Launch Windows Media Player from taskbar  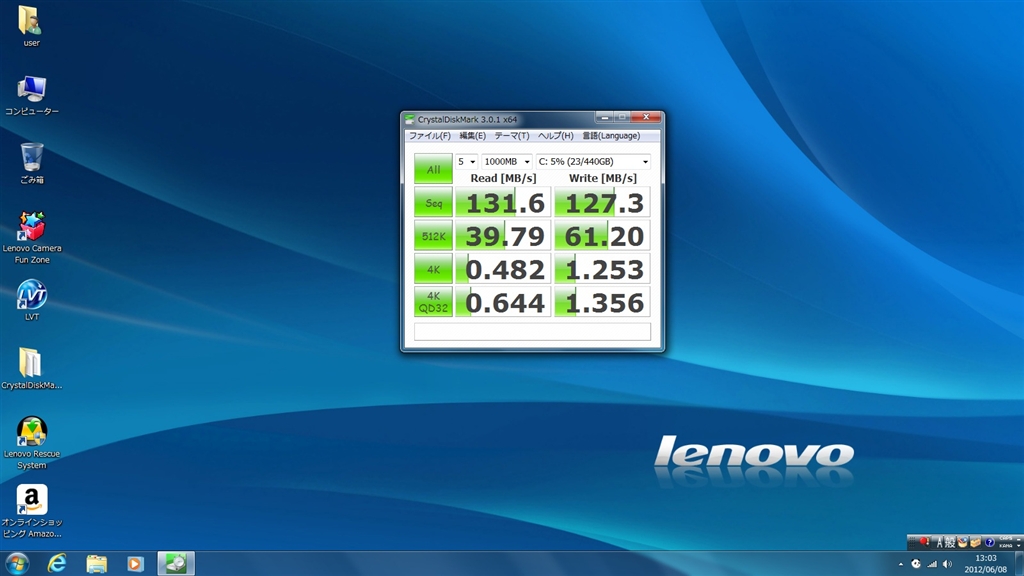(135, 563)
